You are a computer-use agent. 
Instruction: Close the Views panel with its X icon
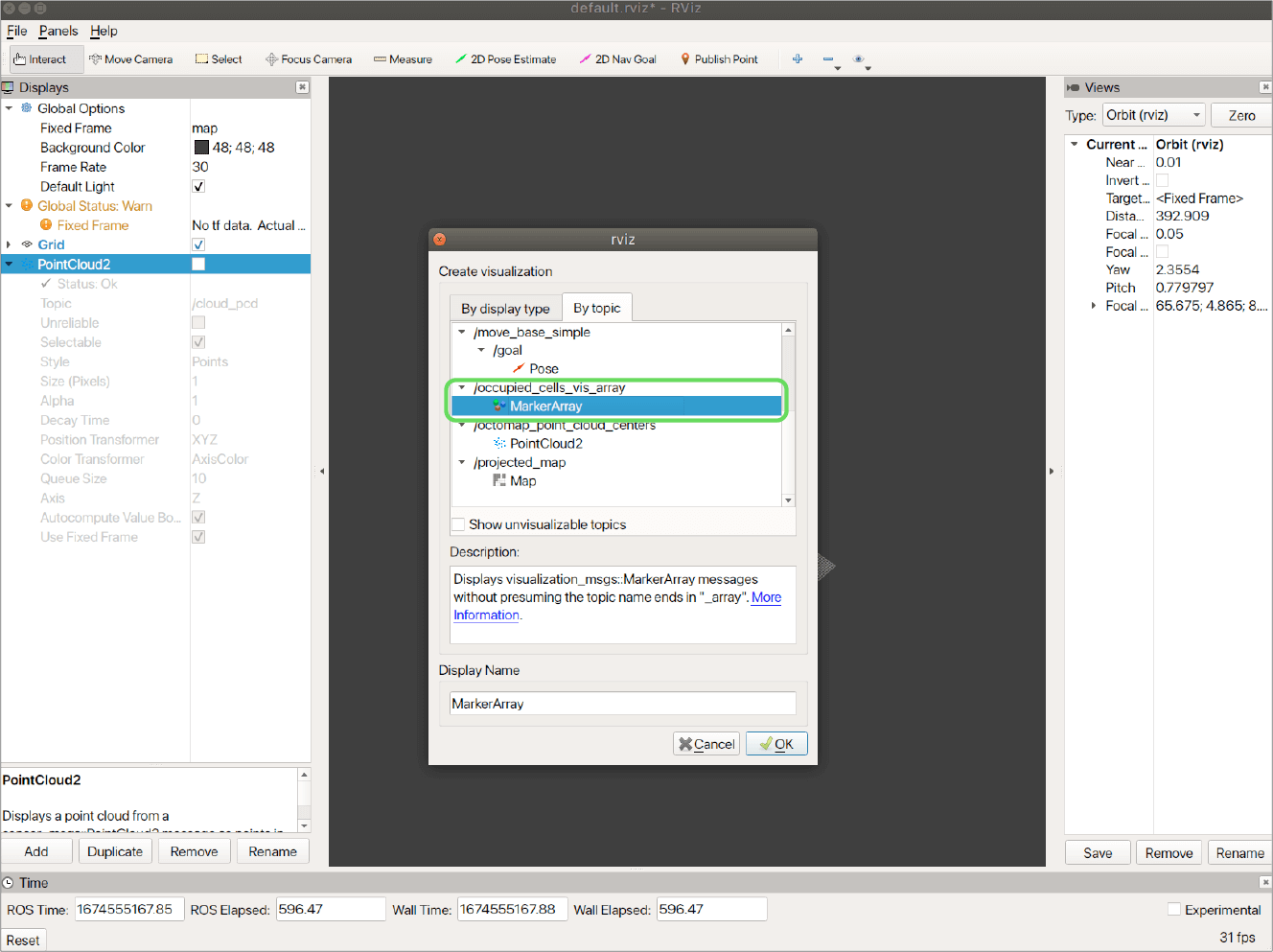[x=1265, y=87]
